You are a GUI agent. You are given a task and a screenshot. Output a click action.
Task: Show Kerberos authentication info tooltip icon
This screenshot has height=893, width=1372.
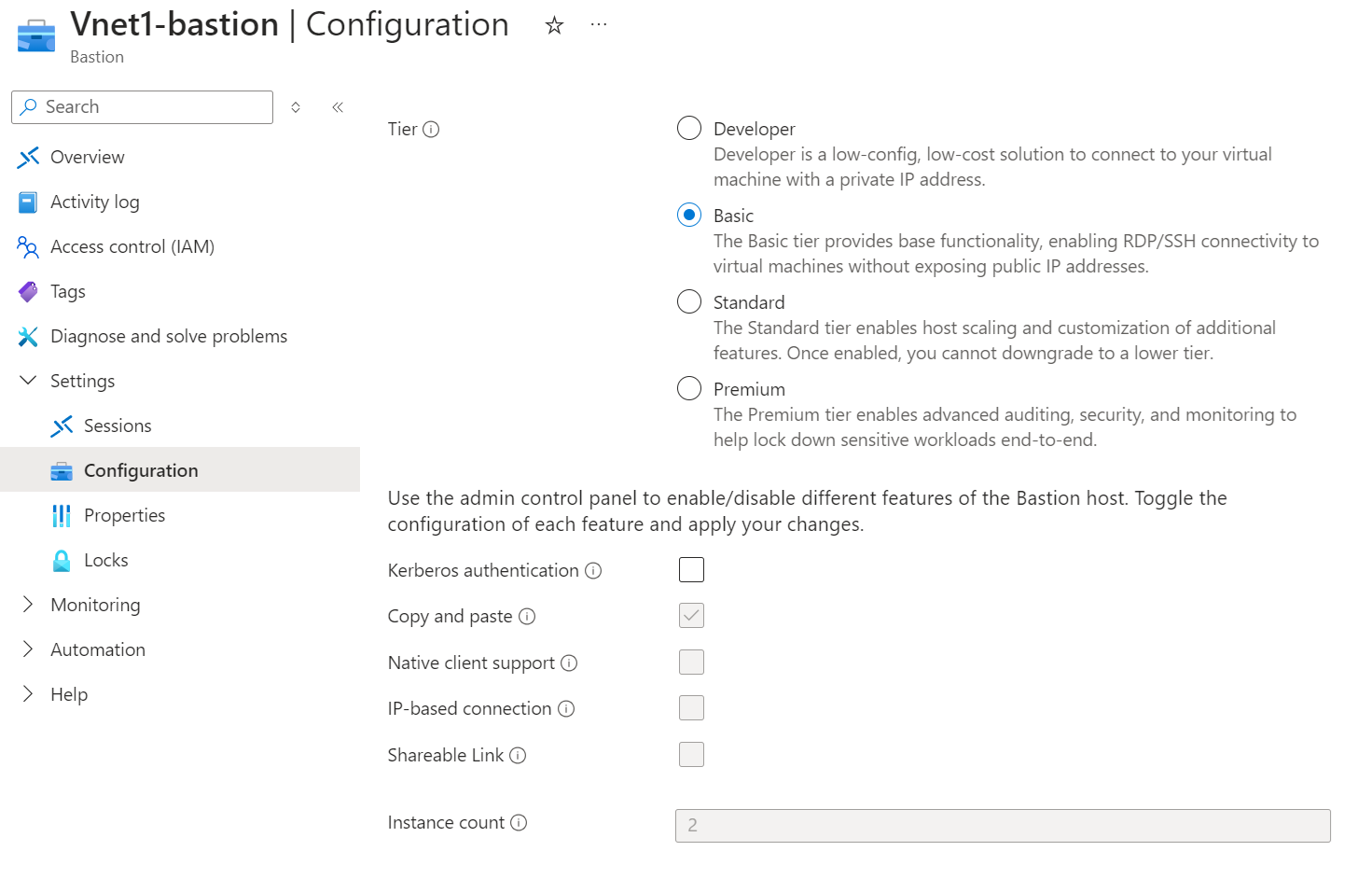[x=593, y=570]
